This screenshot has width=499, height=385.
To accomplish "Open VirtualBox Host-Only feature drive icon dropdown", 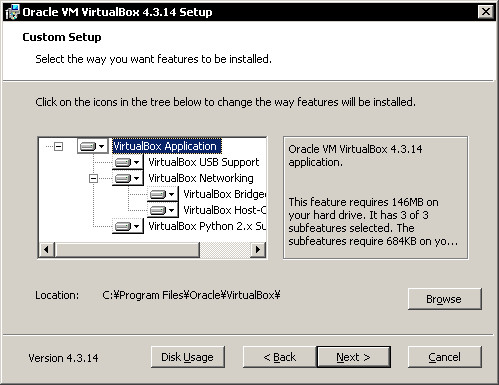I will pyautogui.click(x=162, y=210).
